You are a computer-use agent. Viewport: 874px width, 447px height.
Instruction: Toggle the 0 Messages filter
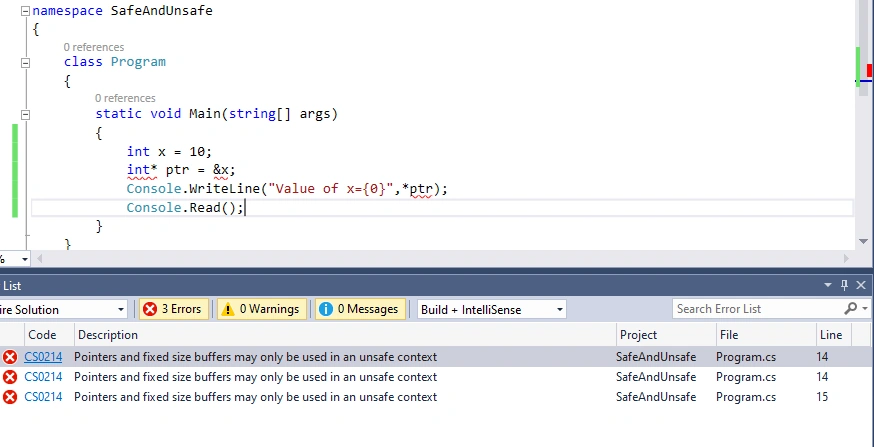[x=360, y=309]
